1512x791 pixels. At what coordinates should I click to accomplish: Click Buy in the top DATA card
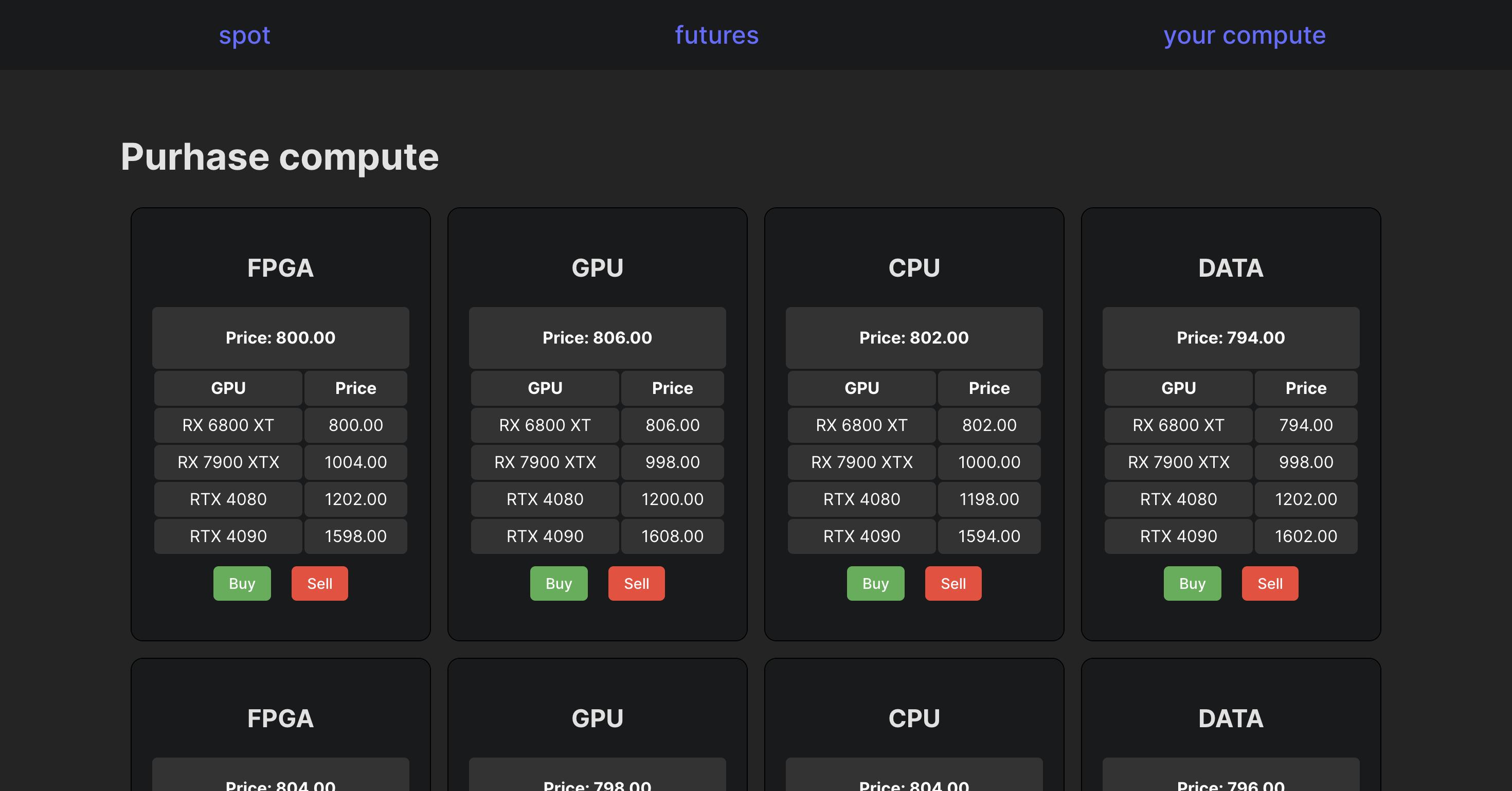[x=1192, y=583]
